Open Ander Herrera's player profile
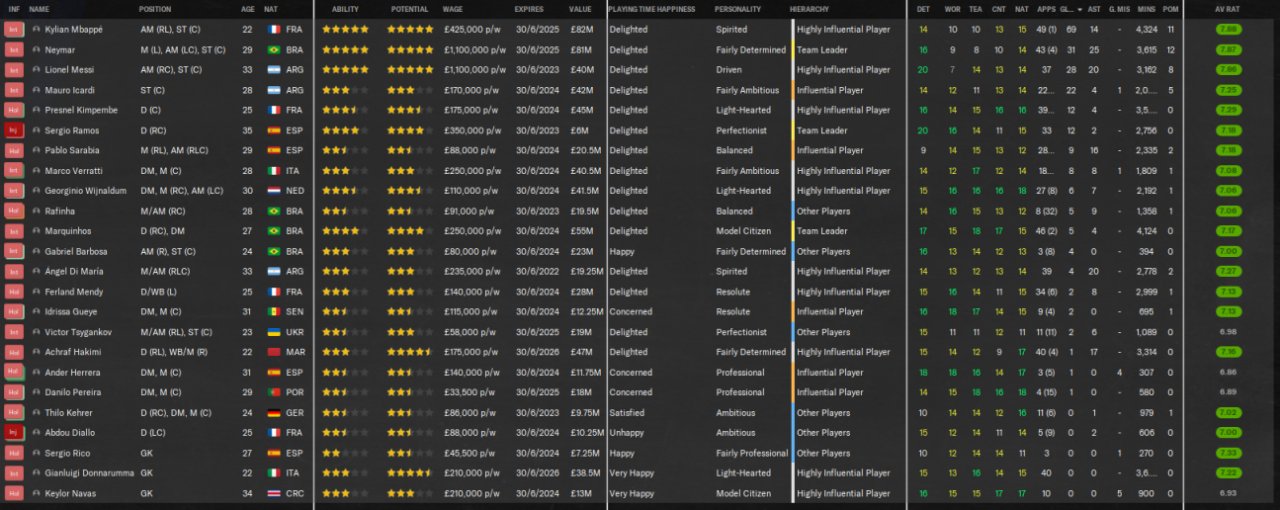Screen dimensions: 1280x510 tap(72, 372)
